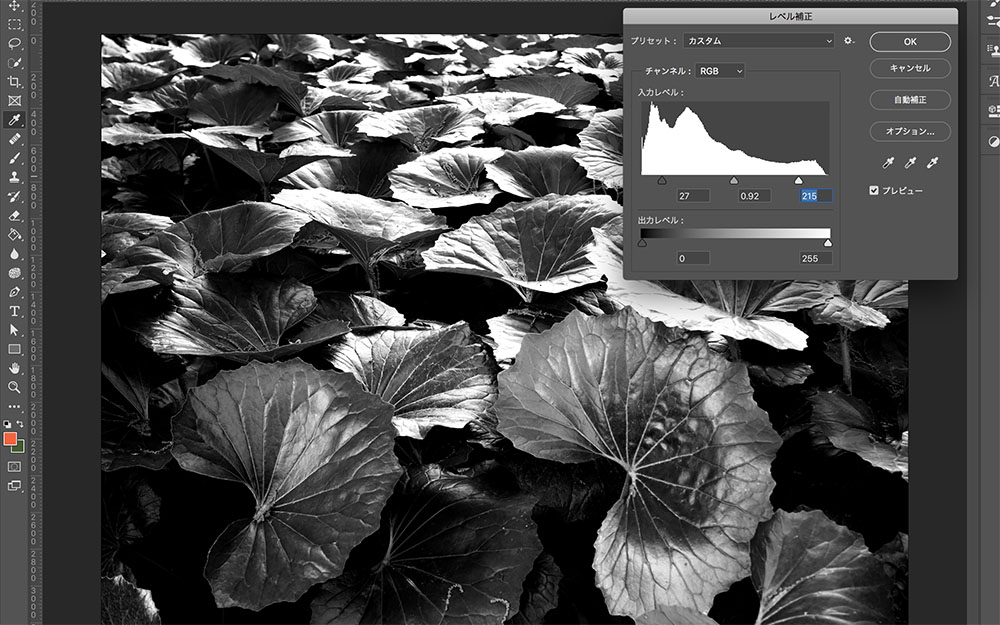
Task: Expand the チャンネル RGB dropdown
Action: 720,71
